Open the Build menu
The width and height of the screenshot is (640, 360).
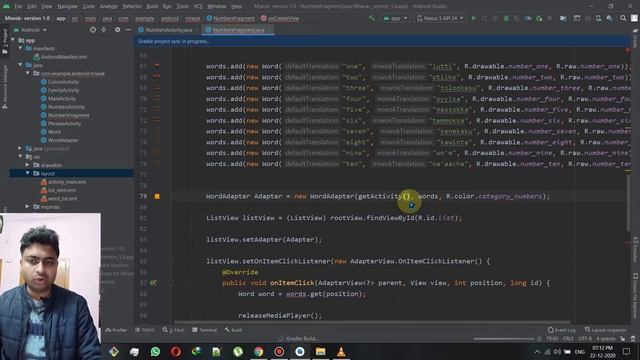pyautogui.click(x=152, y=6)
